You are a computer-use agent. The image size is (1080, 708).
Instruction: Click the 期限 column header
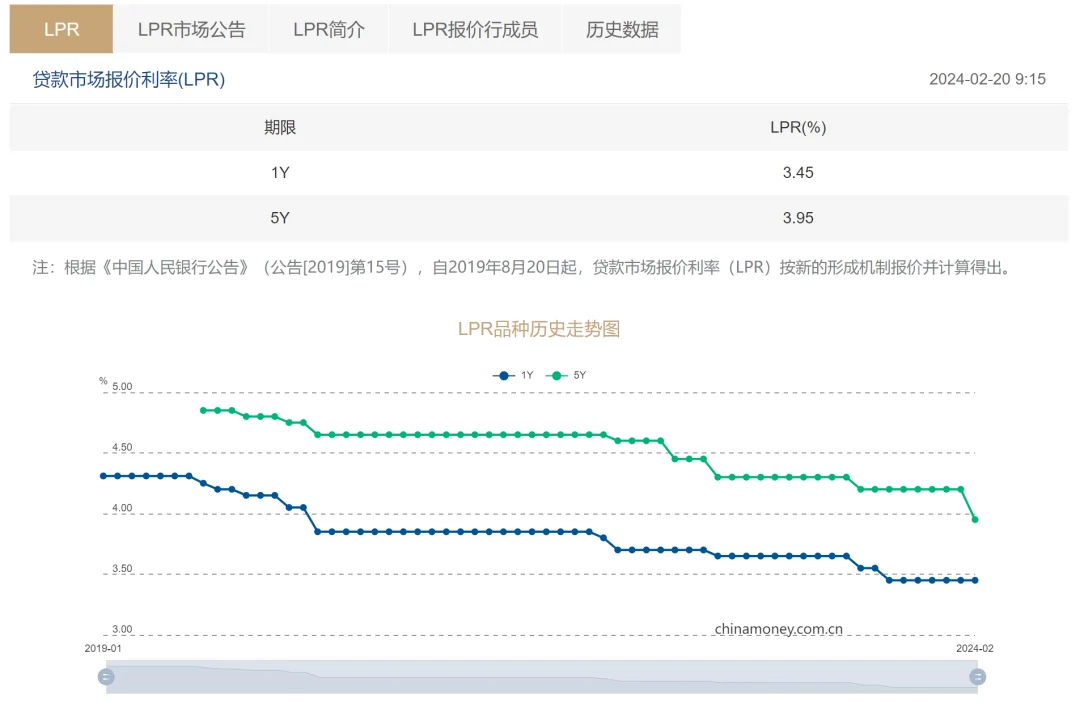pos(280,127)
